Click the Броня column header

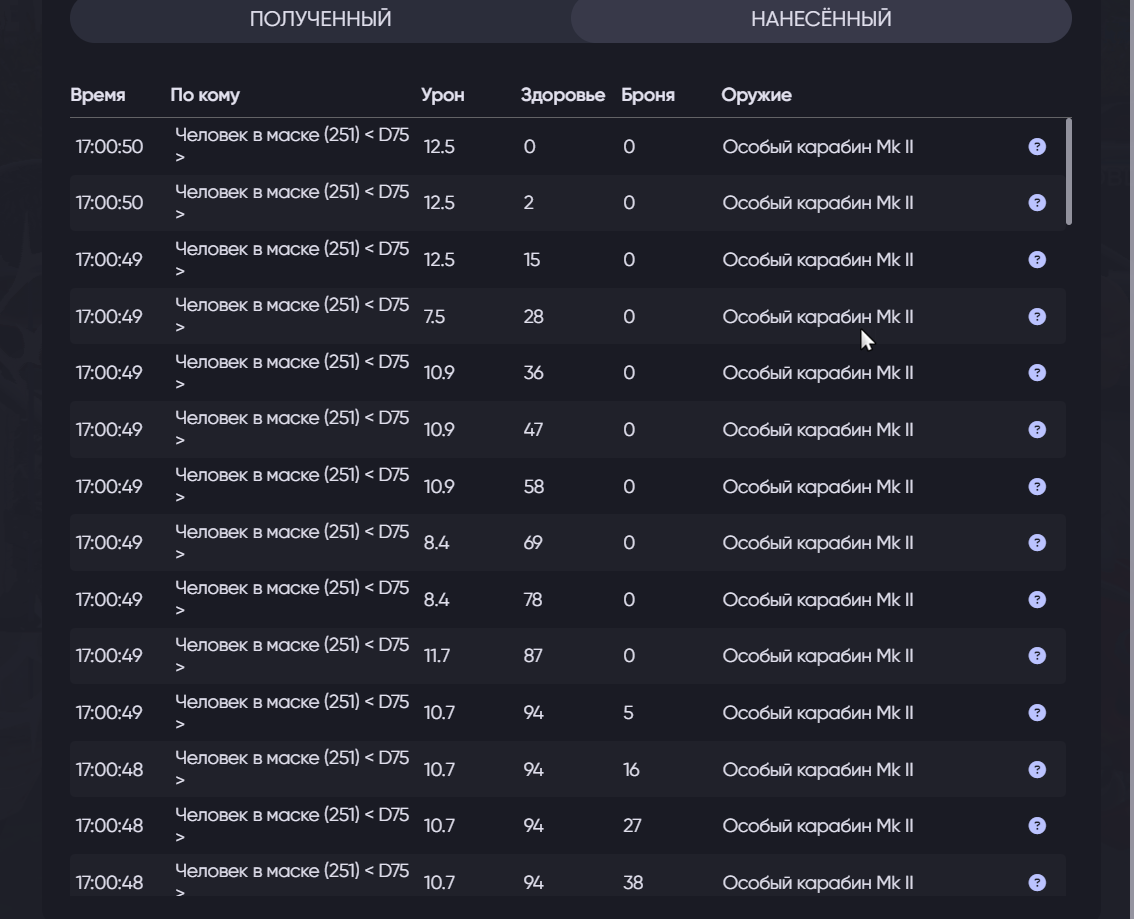[x=647, y=95]
